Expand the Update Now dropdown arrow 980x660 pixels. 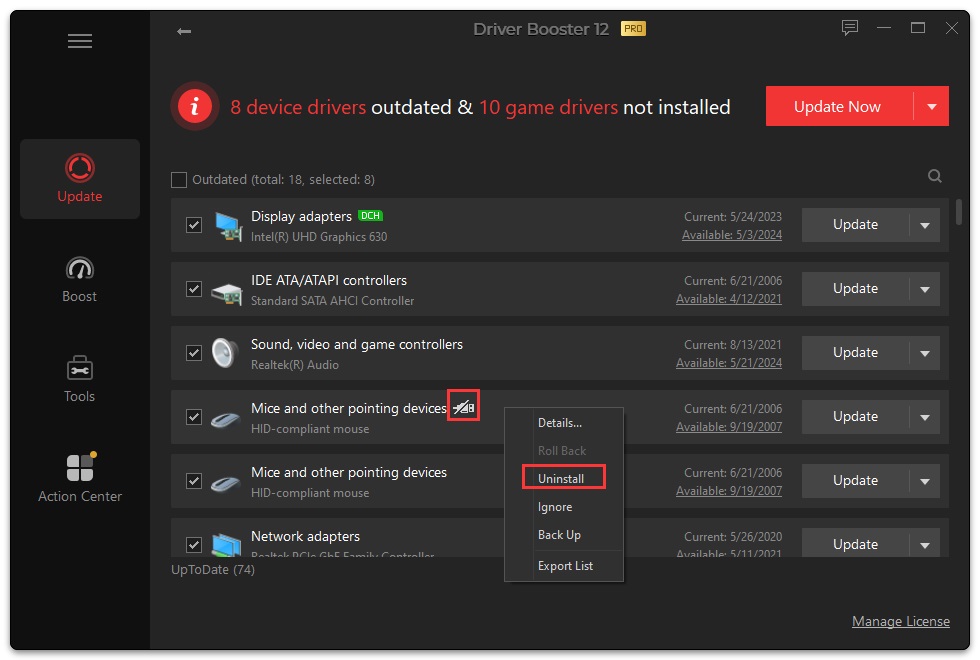point(932,106)
